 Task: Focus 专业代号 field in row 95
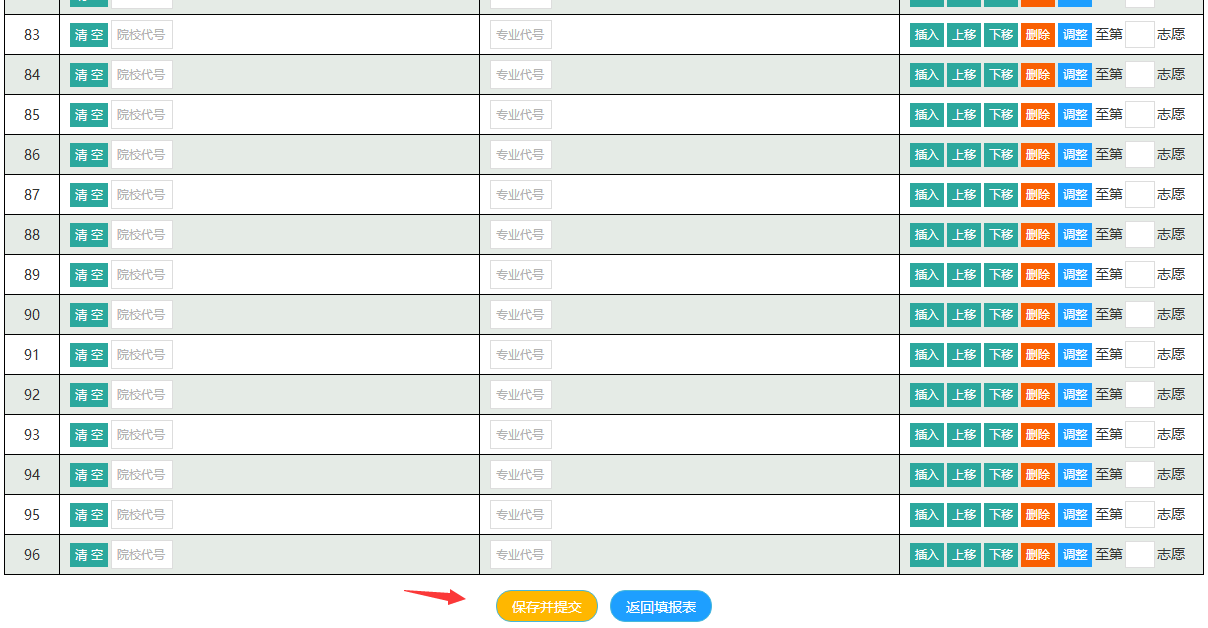pos(521,515)
